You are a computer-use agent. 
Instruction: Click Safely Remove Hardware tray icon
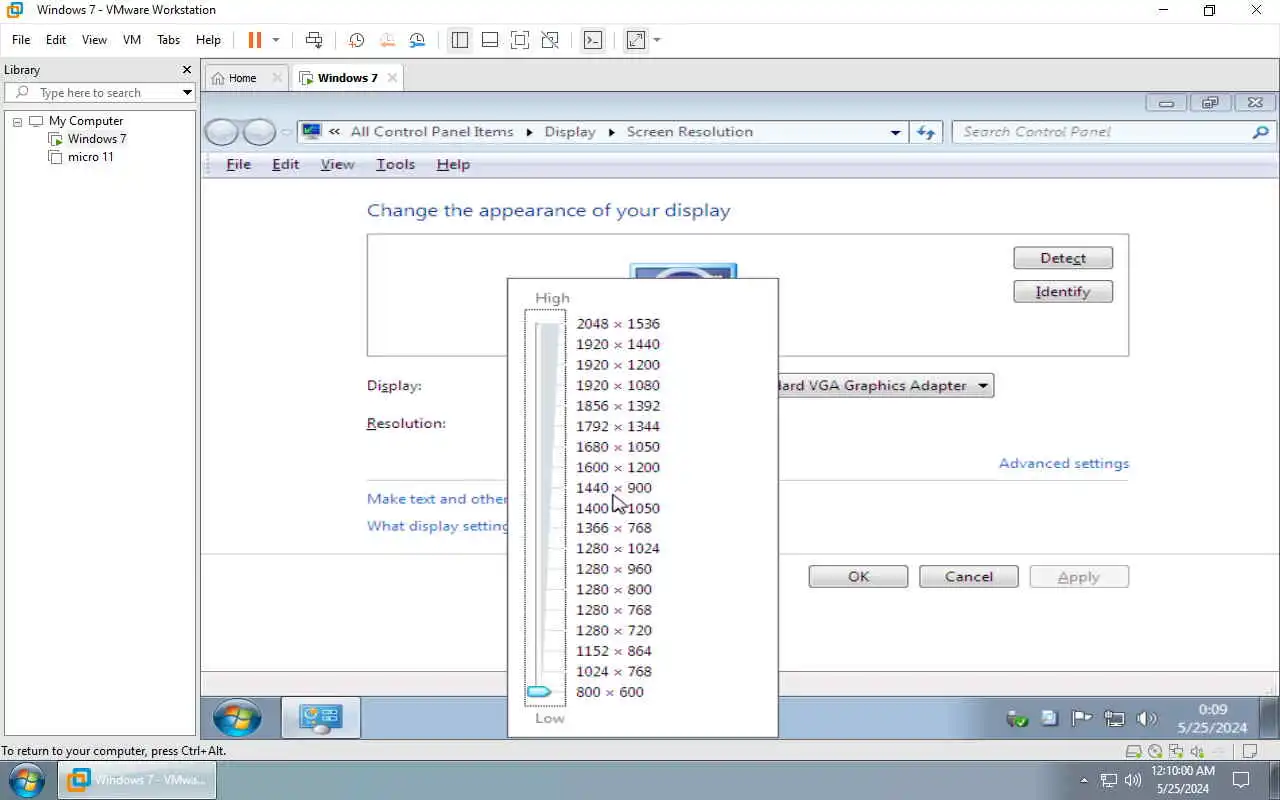(1017, 718)
